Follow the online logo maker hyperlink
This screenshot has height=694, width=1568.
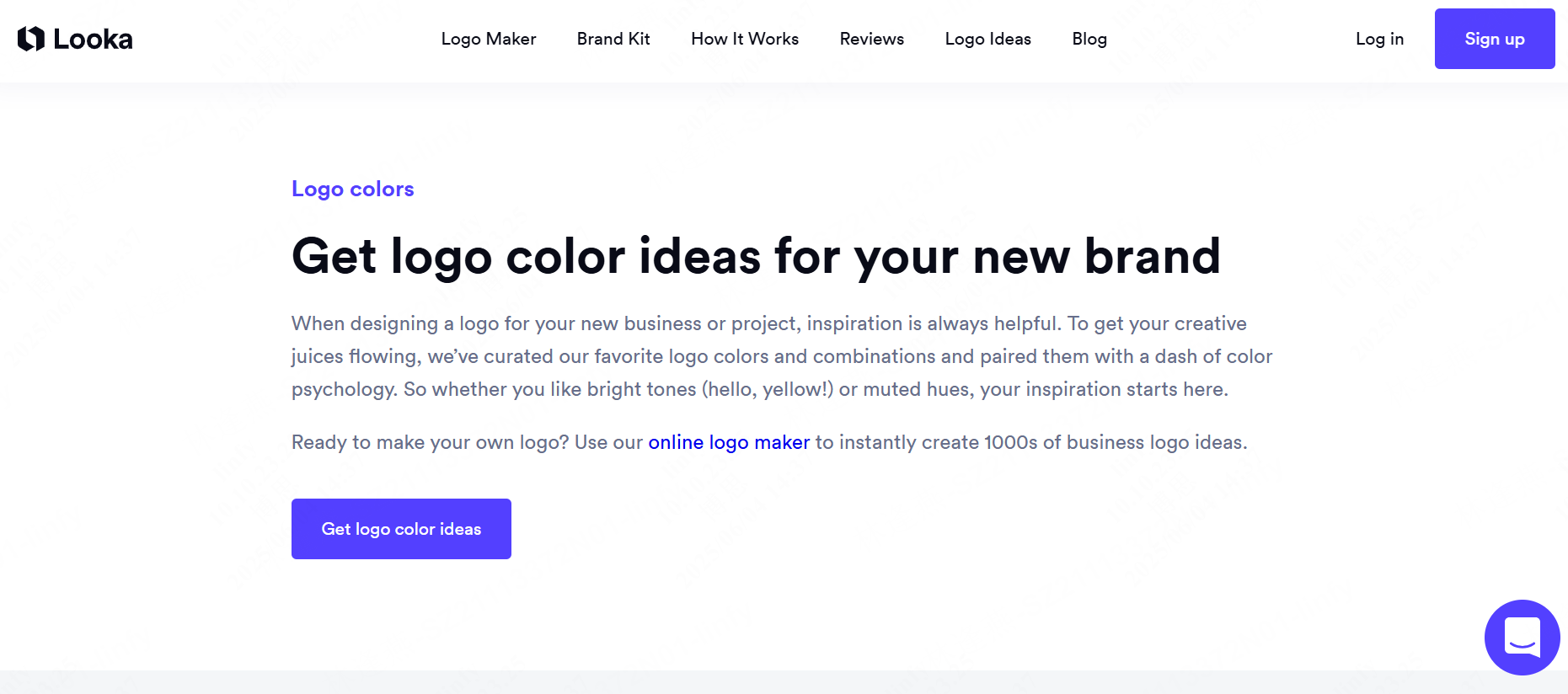click(729, 442)
